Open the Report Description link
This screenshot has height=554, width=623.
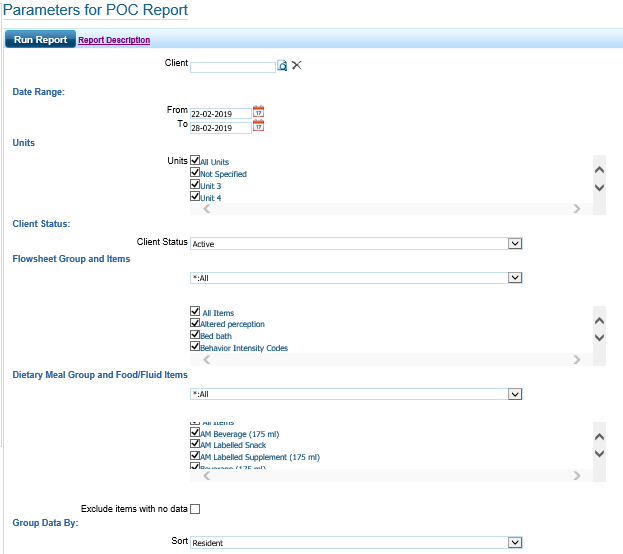click(114, 40)
